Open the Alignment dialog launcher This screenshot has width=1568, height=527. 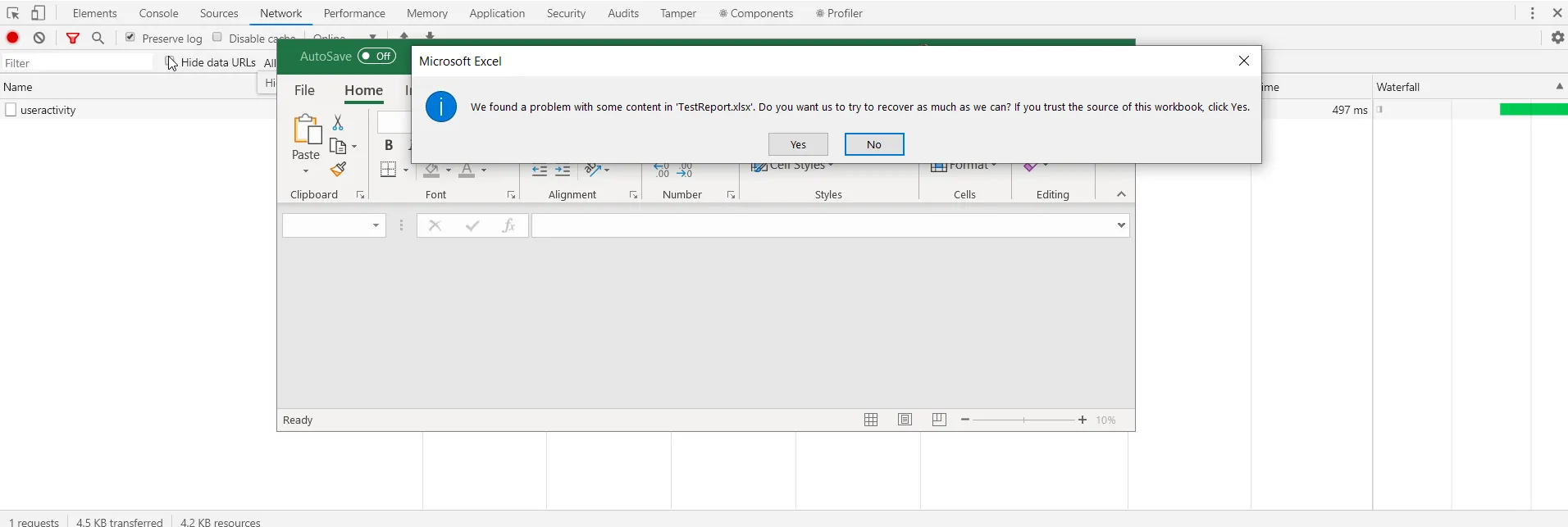point(633,195)
